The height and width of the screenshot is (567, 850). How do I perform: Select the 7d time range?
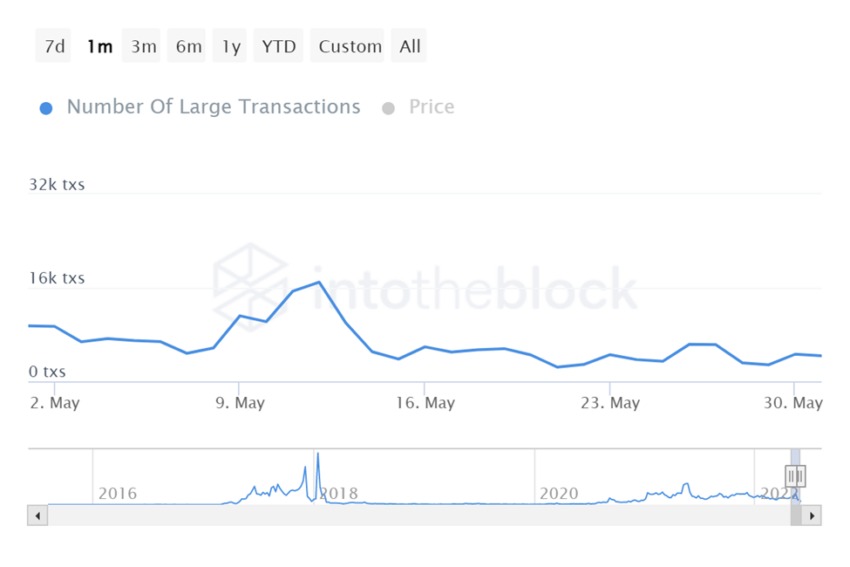pyautogui.click(x=54, y=46)
